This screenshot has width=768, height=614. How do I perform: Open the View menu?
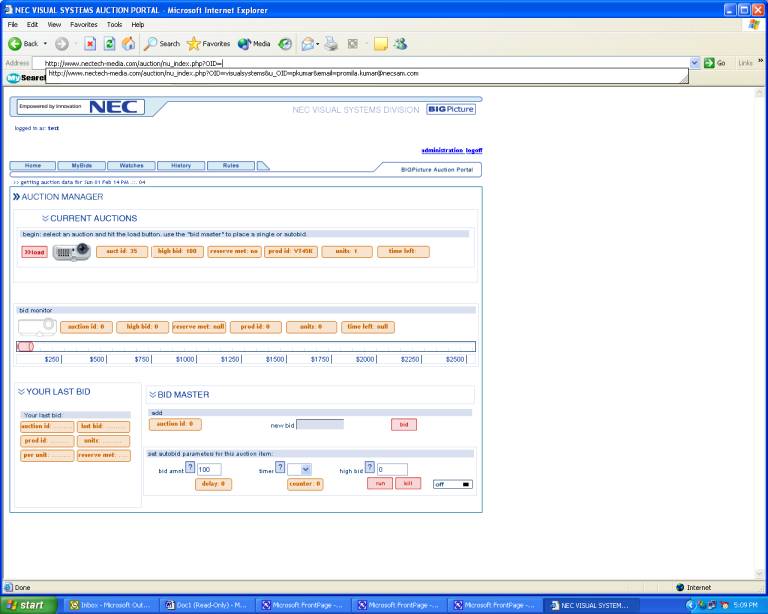click(x=54, y=24)
